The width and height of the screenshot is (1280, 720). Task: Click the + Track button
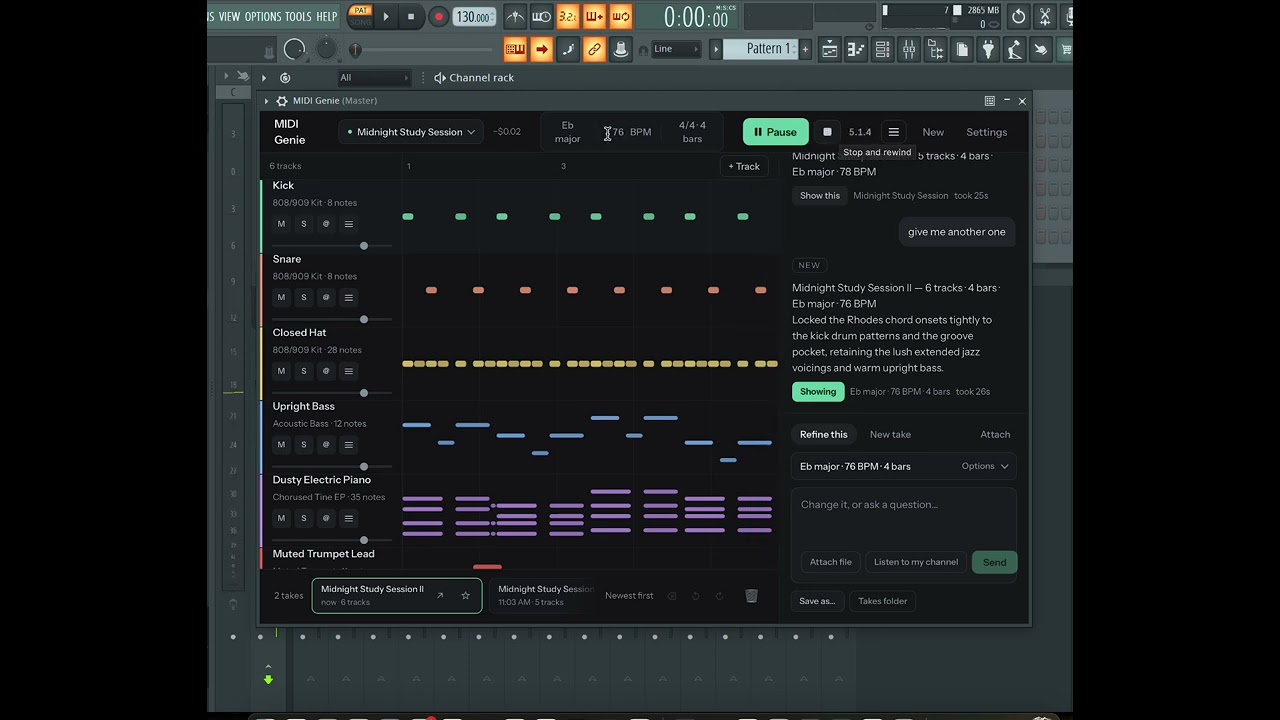coord(744,167)
